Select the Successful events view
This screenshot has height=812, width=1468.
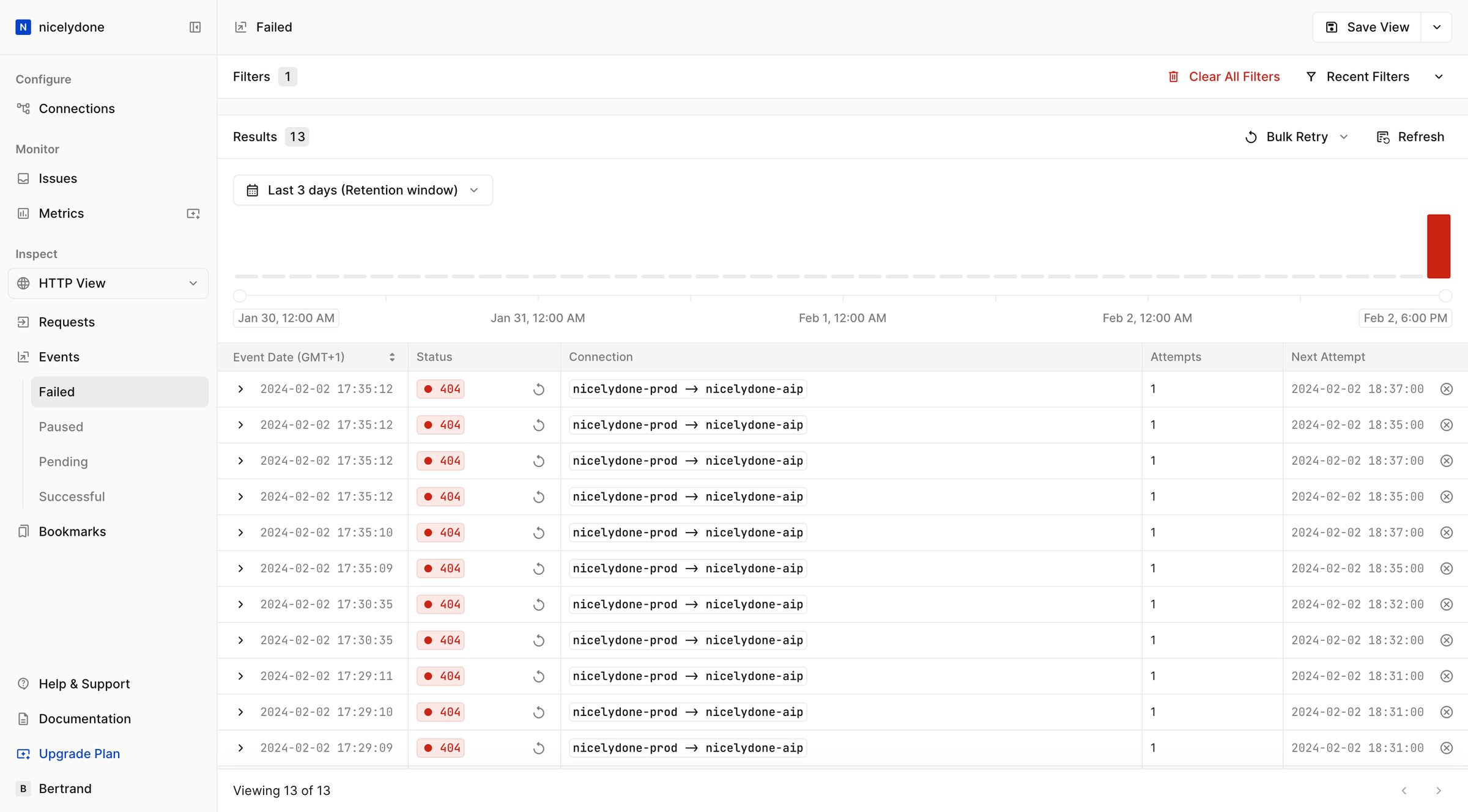click(x=119, y=496)
